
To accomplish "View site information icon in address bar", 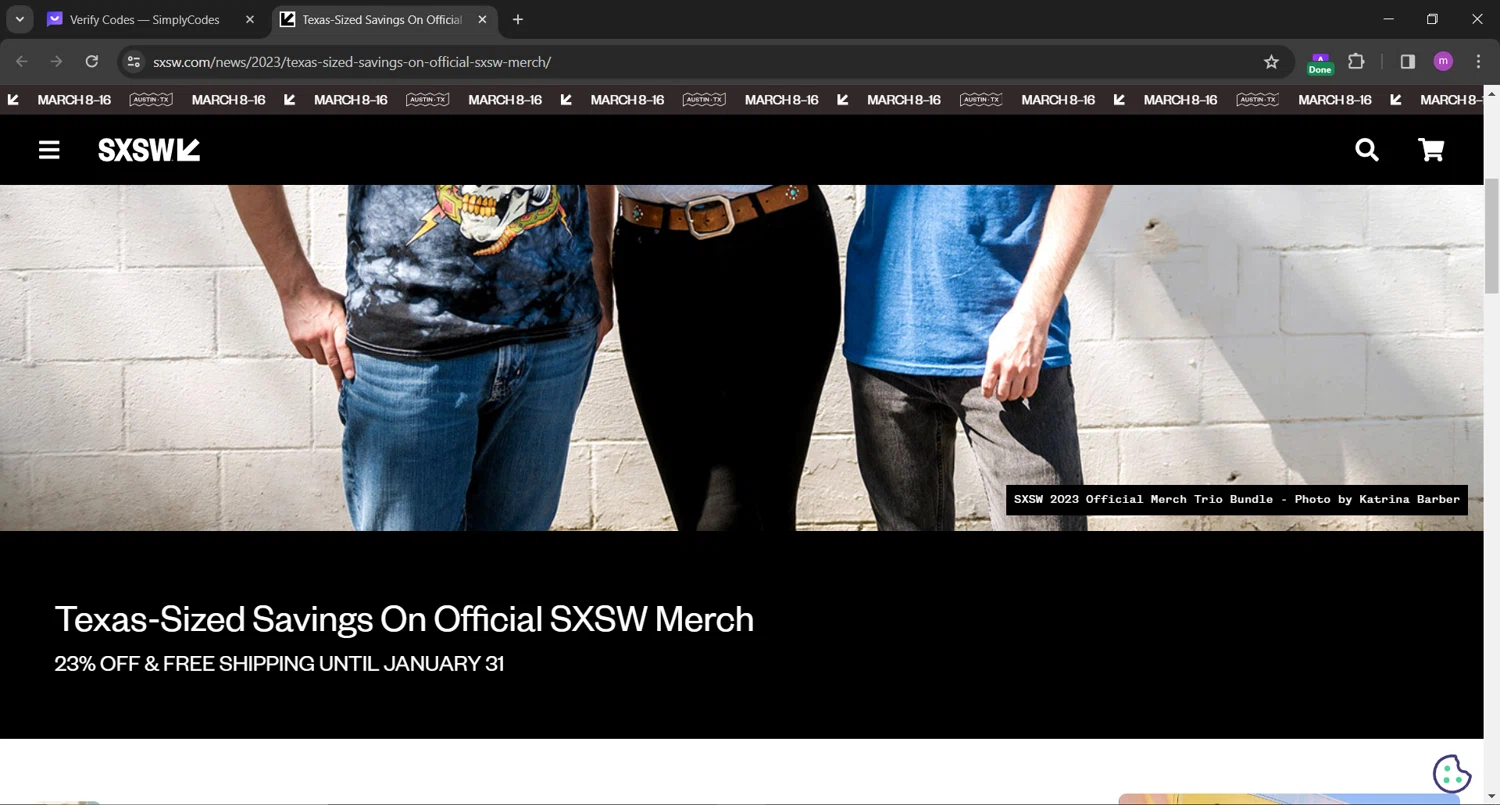I will coord(134,62).
